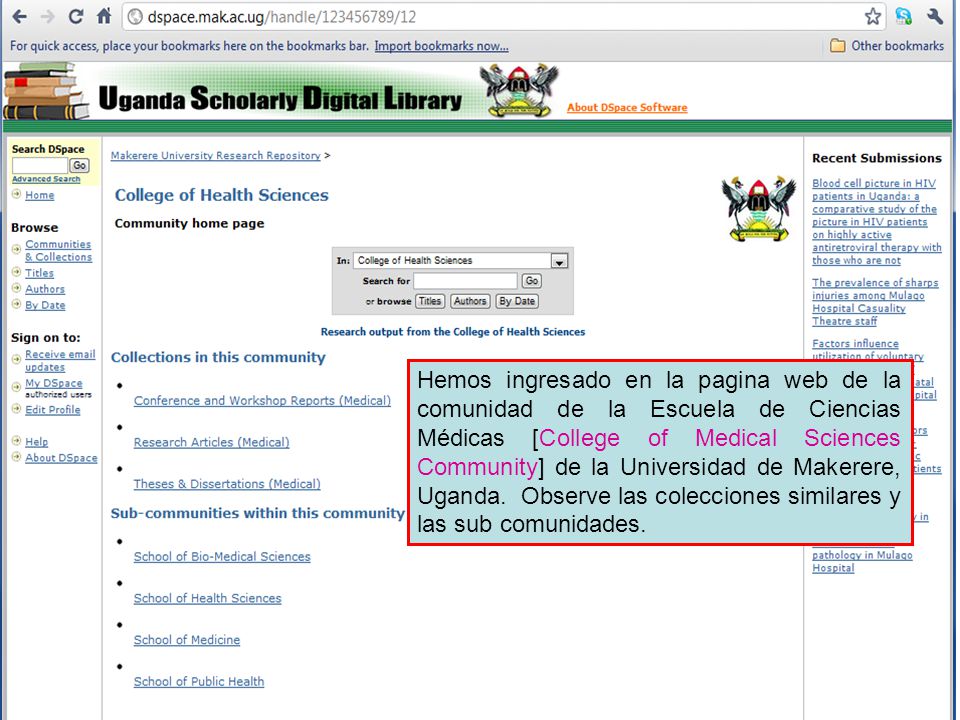Click bullet icon beside Communities & Collections
Image resolution: width=960 pixels, height=720 pixels.
pyautogui.click(x=17, y=249)
